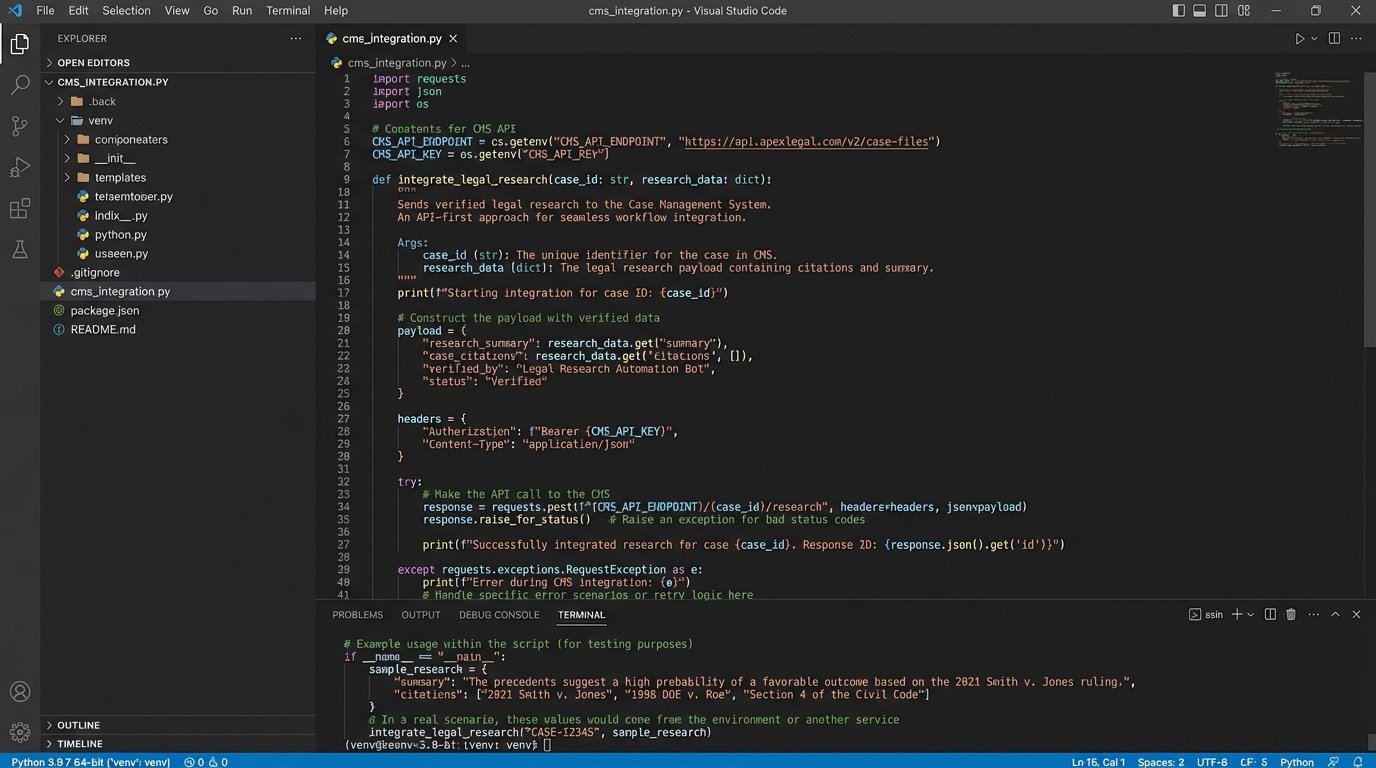This screenshot has height=768, width=1376.
Task: Open the Manage gear icon
Action: (x=20, y=732)
